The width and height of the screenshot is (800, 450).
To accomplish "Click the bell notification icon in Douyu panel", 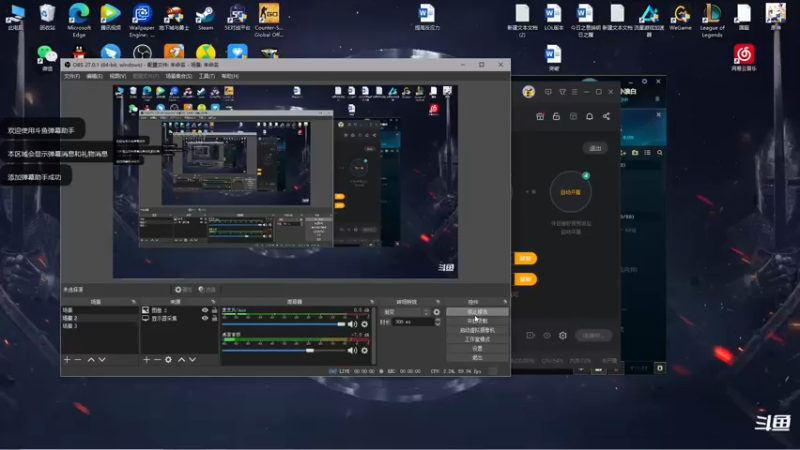I will [589, 116].
